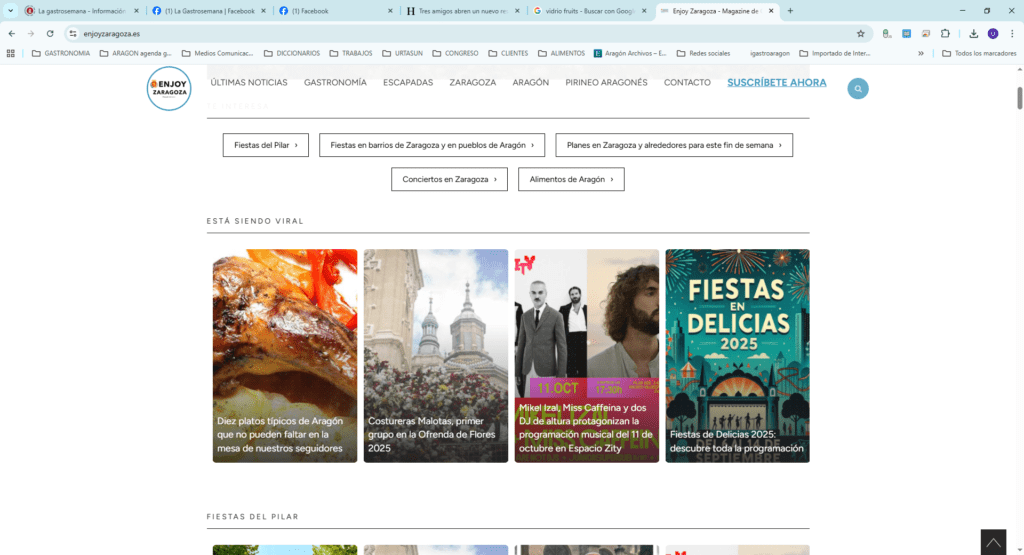Click the page vertical scrollbar thumb
Screen dimensions: 1024x555
click(1019, 98)
